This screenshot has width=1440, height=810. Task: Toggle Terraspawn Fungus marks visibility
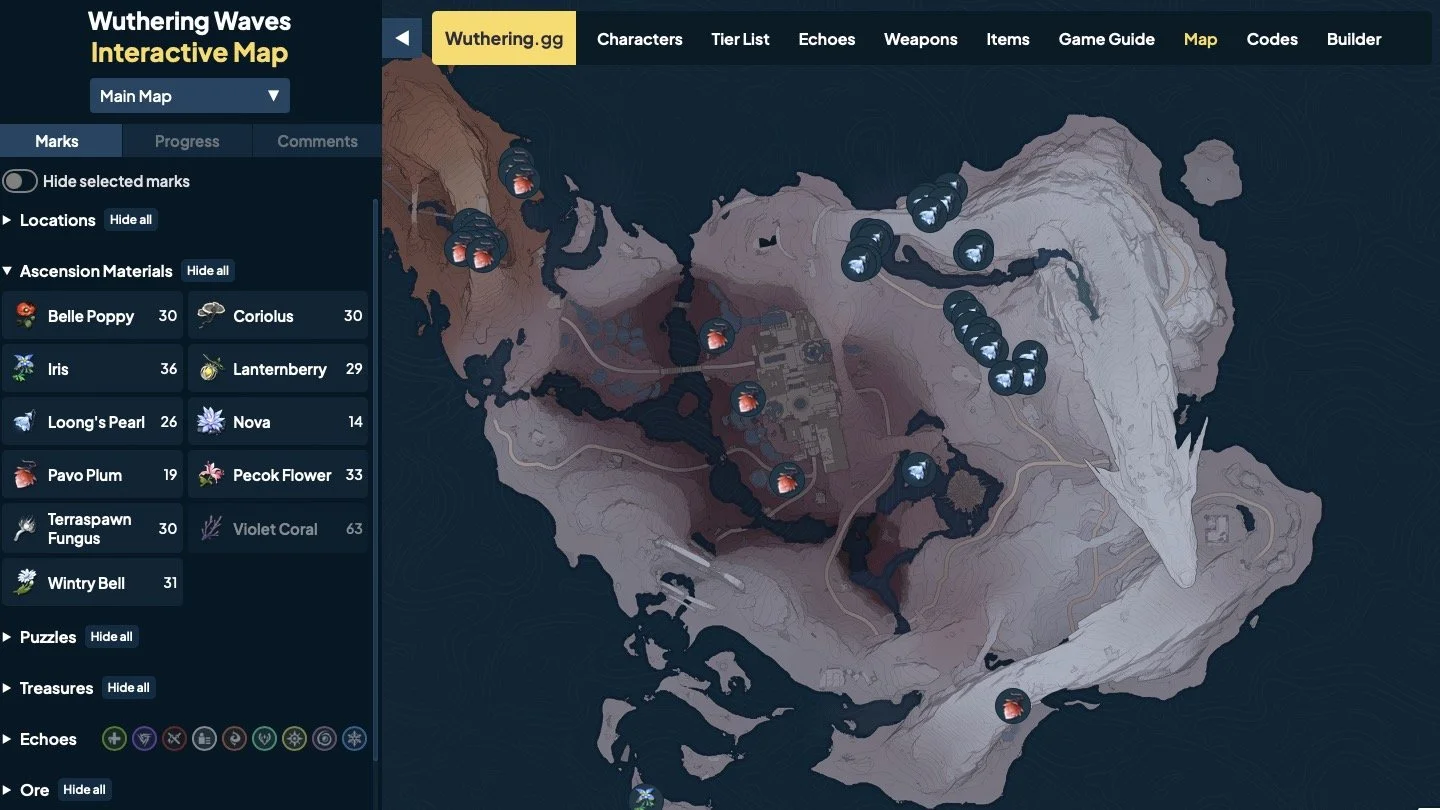point(93,529)
